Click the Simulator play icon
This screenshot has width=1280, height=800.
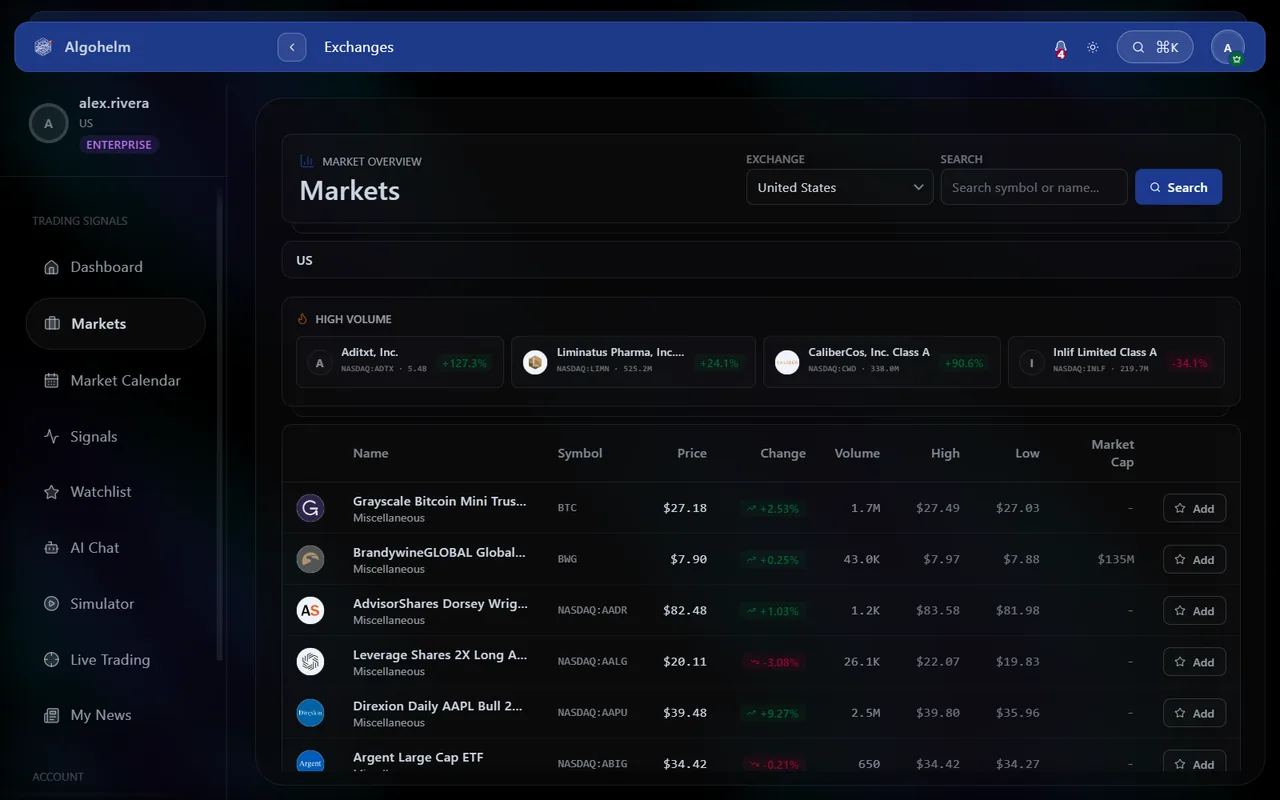(x=52, y=604)
